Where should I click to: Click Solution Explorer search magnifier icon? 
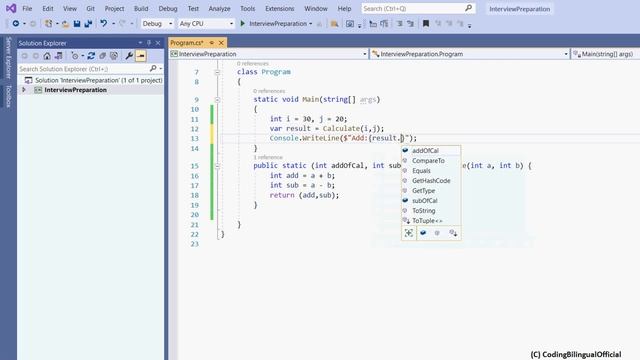pyautogui.click(x=153, y=69)
